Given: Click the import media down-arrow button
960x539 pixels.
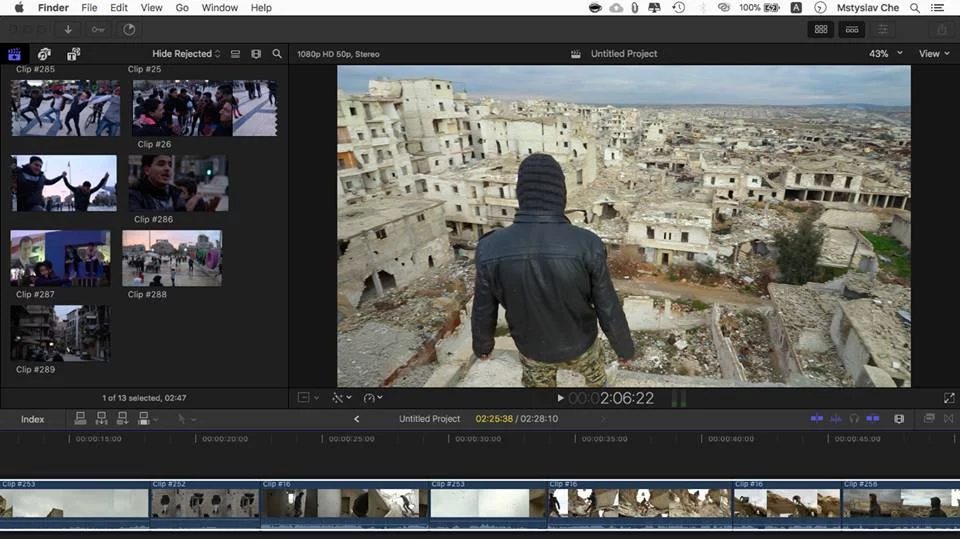Looking at the screenshot, I should pyautogui.click(x=68, y=29).
